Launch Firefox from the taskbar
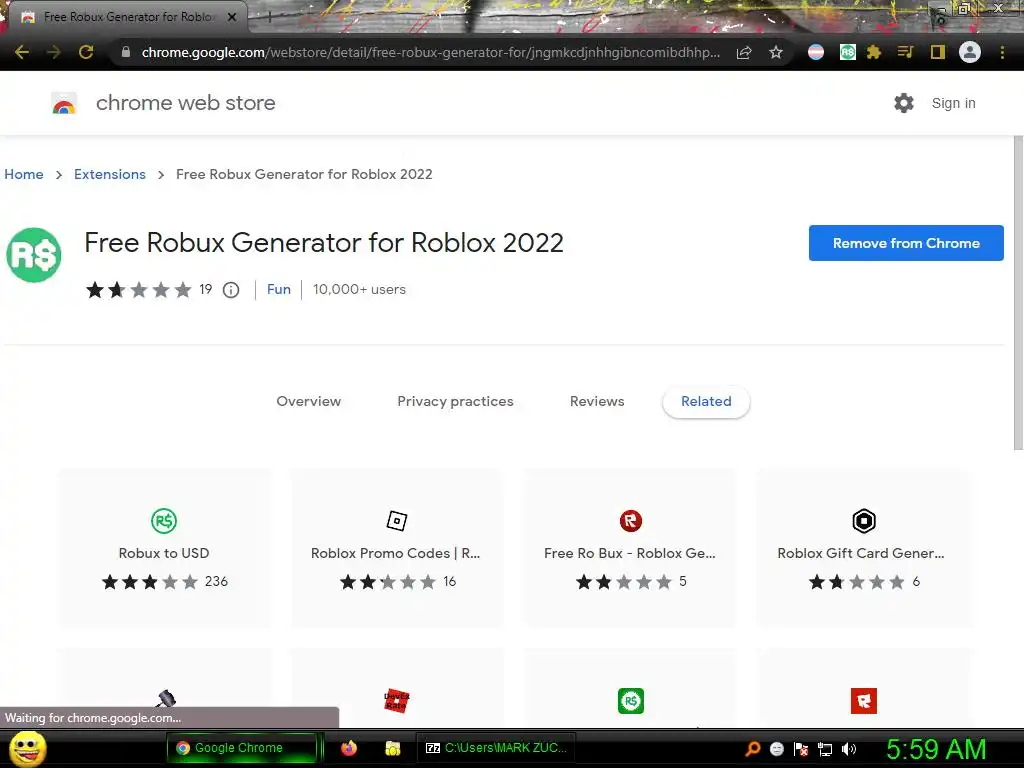 (x=349, y=748)
